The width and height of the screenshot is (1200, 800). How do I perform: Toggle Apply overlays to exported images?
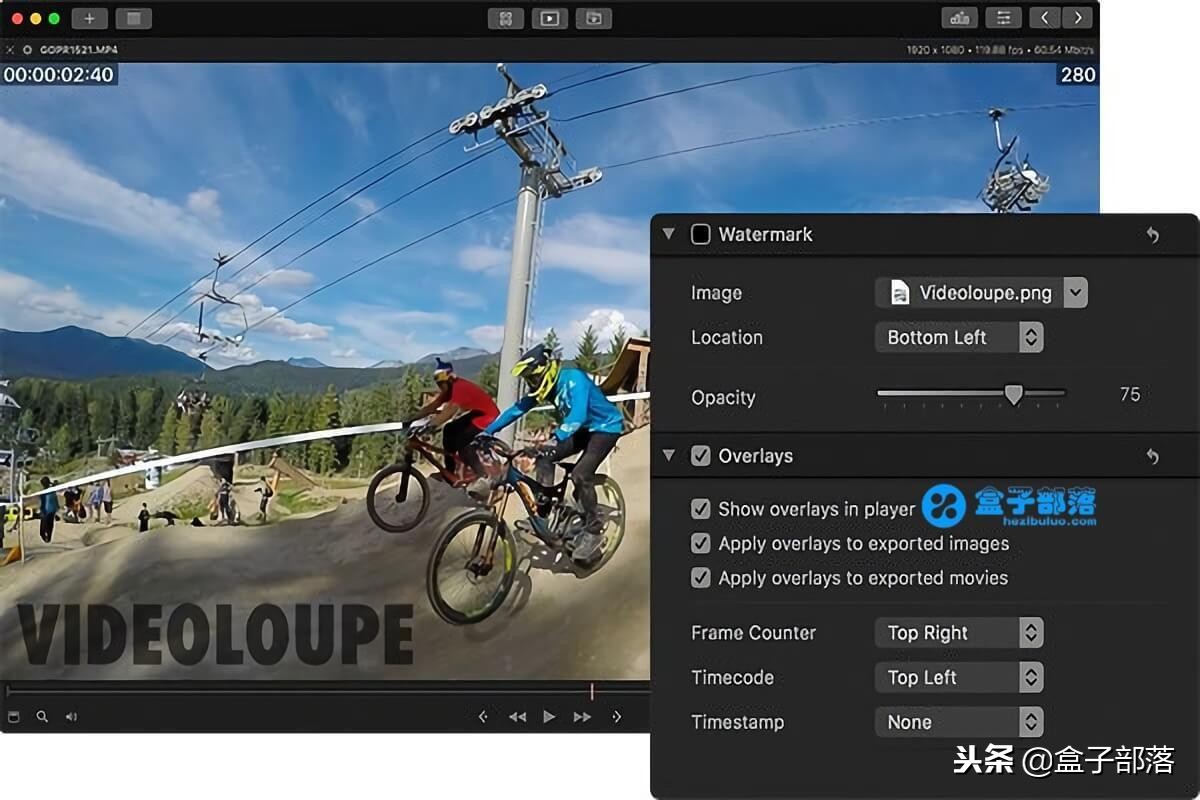click(701, 544)
